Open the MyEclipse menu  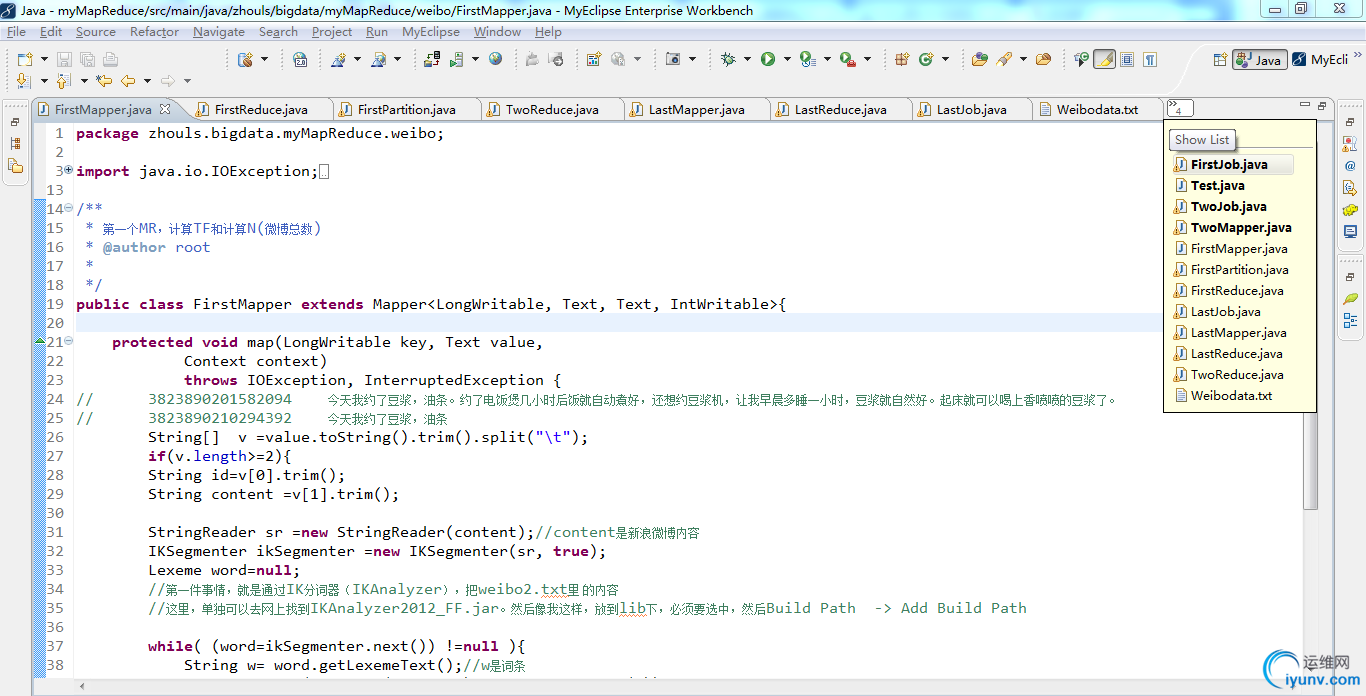click(x=431, y=32)
